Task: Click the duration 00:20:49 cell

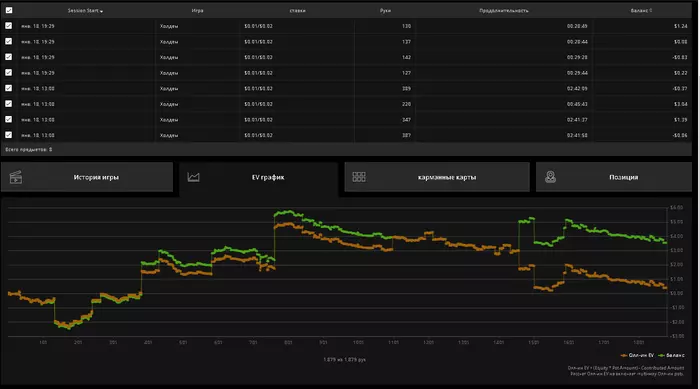Action: click(x=577, y=26)
